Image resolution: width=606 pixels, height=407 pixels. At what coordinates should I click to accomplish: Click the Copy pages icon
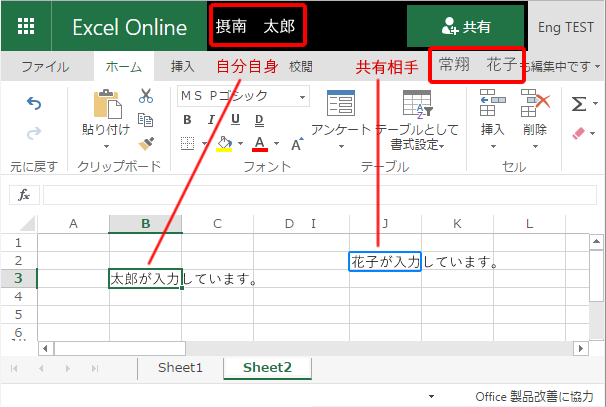point(146,120)
